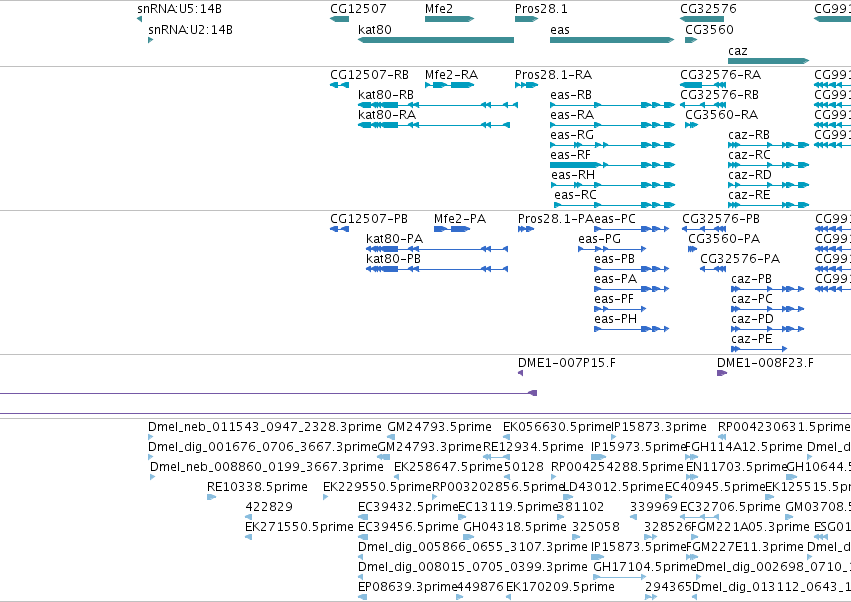Viewport: 851px width, 602px height.
Task: Open the eas-RB transcript label
Action: click(570, 94)
